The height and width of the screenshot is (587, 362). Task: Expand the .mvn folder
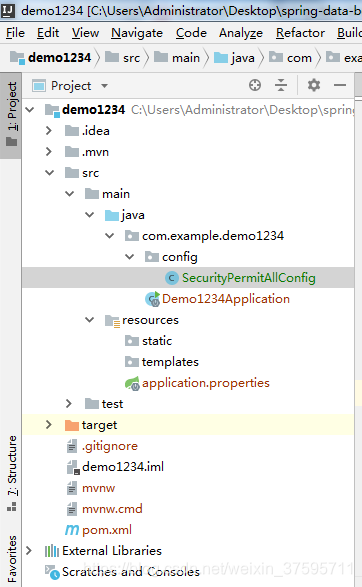(49, 152)
